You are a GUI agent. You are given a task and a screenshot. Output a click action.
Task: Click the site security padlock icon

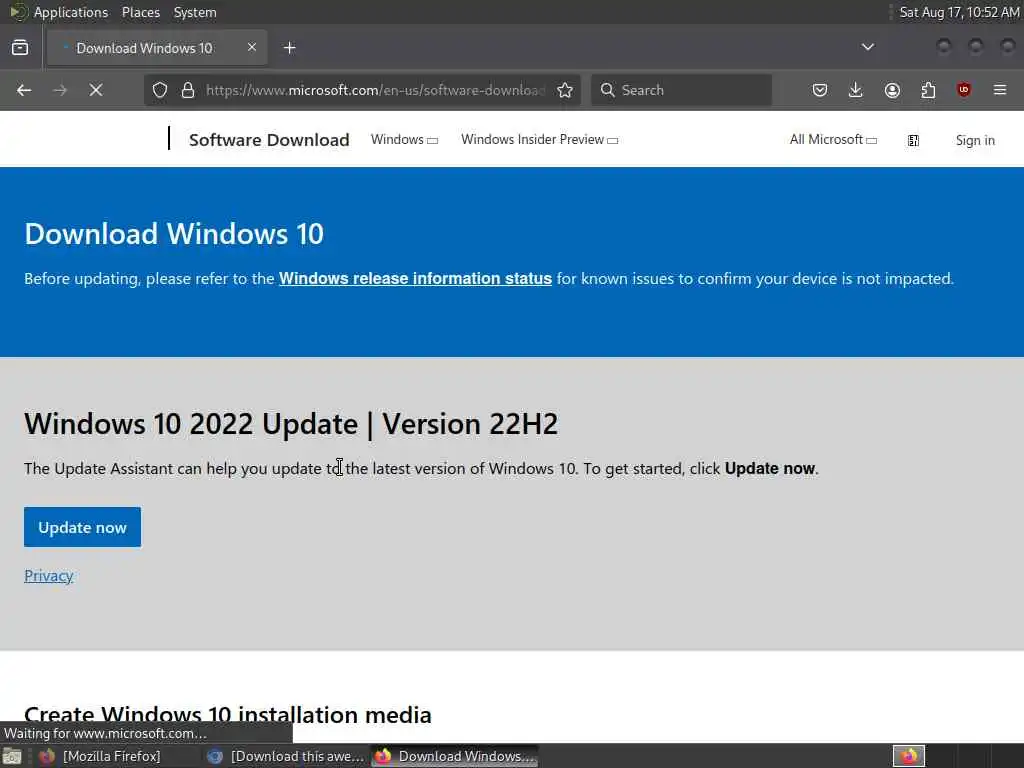[188, 90]
